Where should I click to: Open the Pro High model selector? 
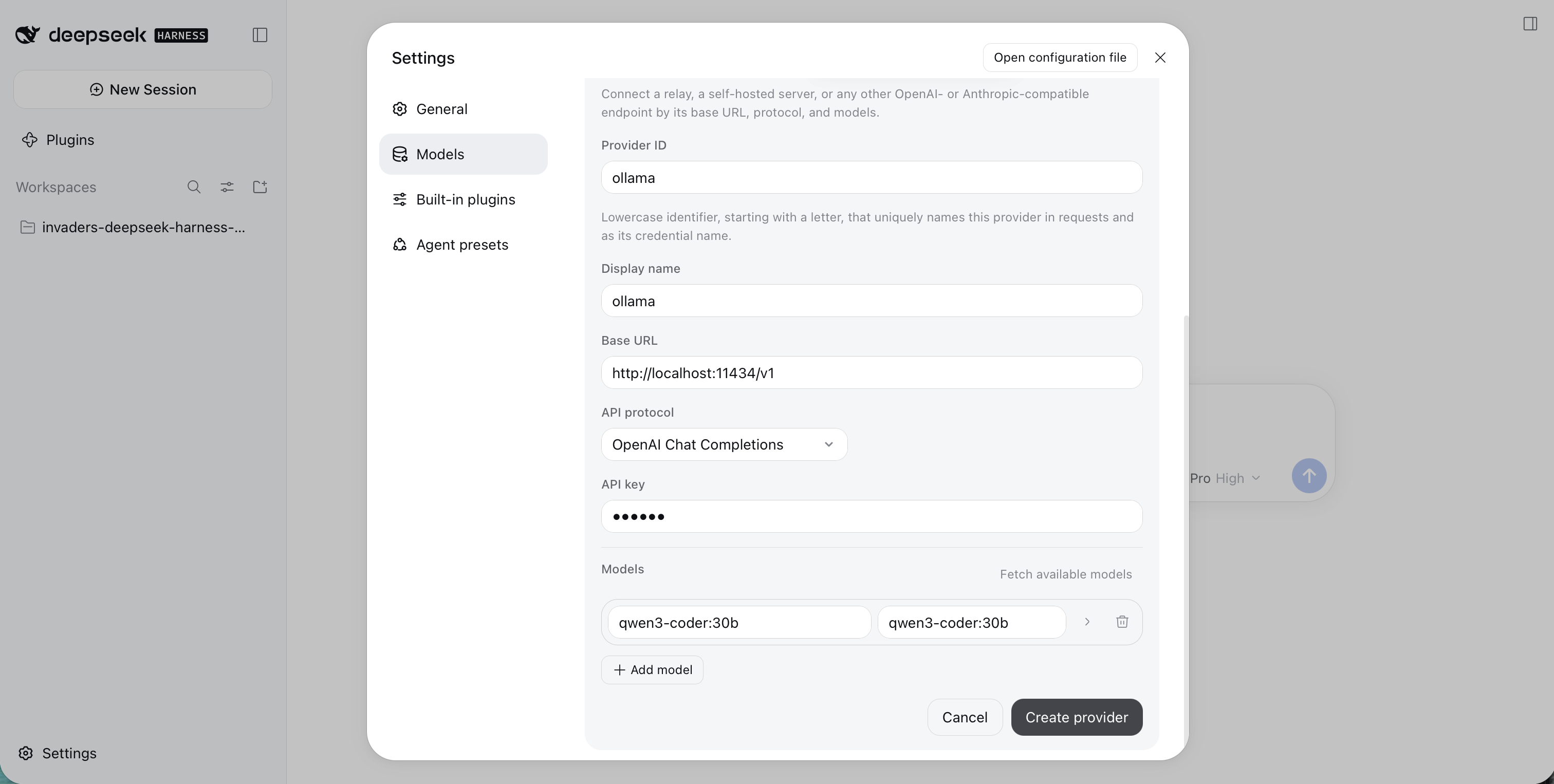click(x=1225, y=478)
